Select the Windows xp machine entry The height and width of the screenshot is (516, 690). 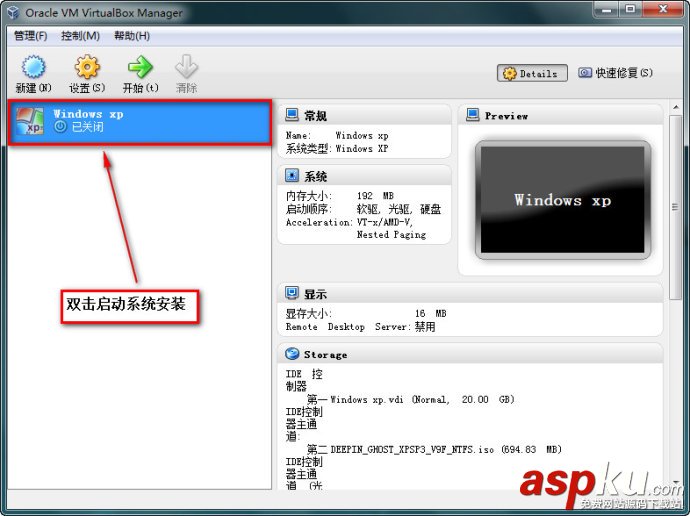[x=139, y=122]
